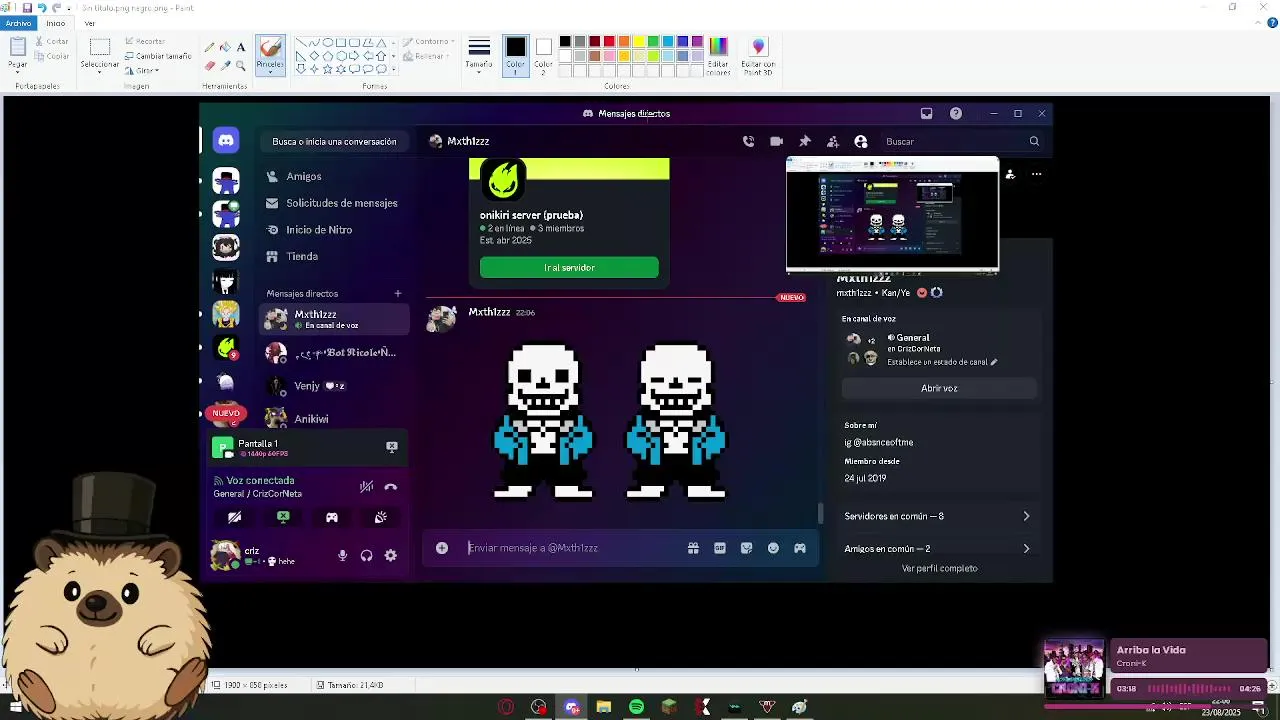Click Cortar in the Paint ribbon
1280x720 pixels.
51,42
